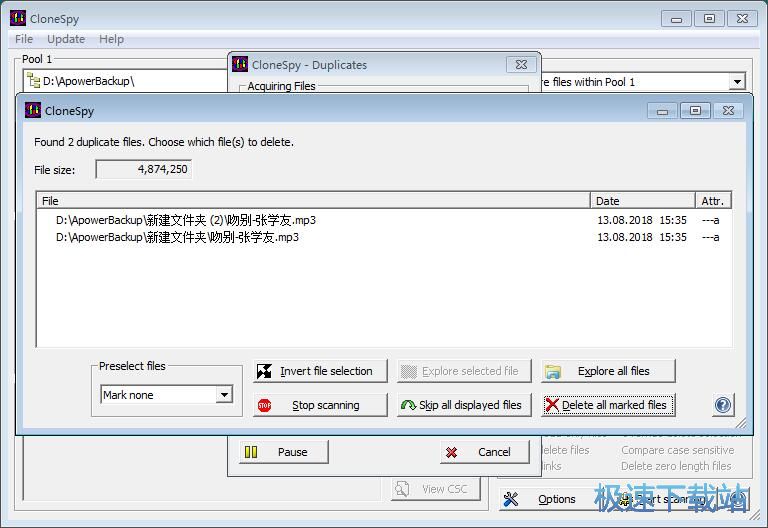Click the red stop sign icon
The width and height of the screenshot is (768, 528).
[x=264, y=406]
